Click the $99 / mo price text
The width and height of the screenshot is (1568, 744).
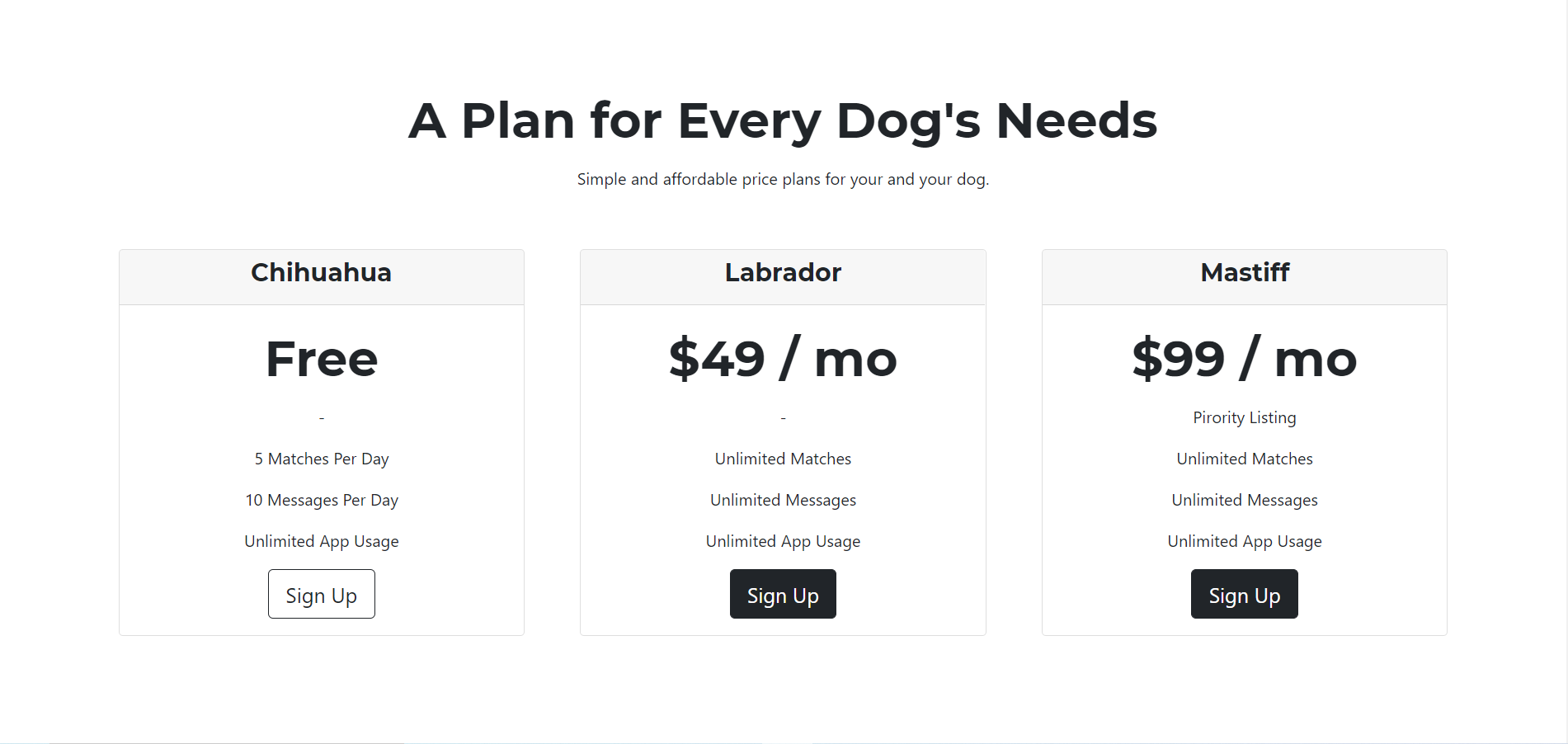point(1244,358)
